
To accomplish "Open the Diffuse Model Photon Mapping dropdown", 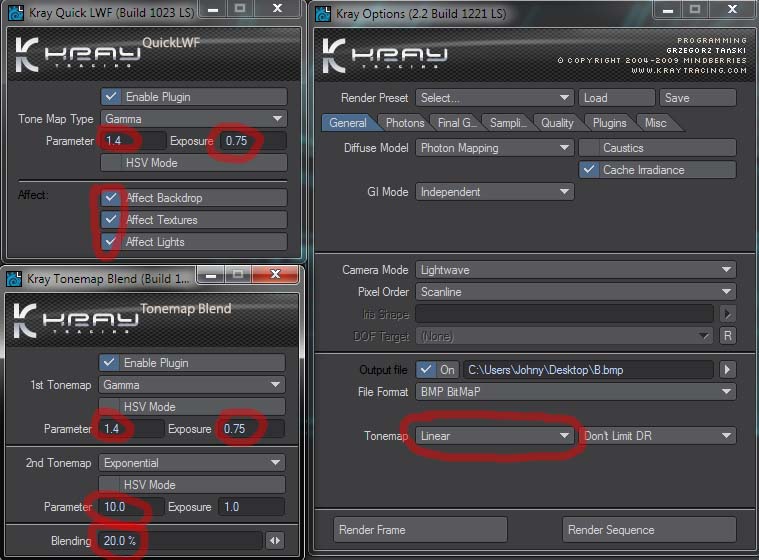I will (494, 148).
